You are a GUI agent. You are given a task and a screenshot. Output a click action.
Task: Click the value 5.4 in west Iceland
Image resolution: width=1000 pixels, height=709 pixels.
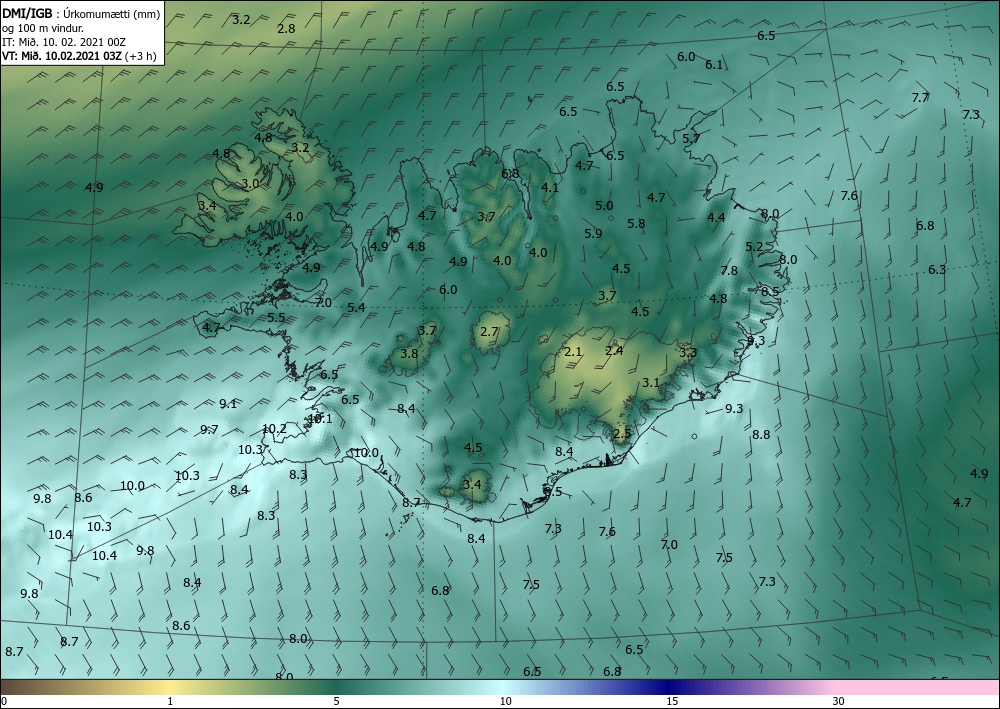[x=356, y=308]
